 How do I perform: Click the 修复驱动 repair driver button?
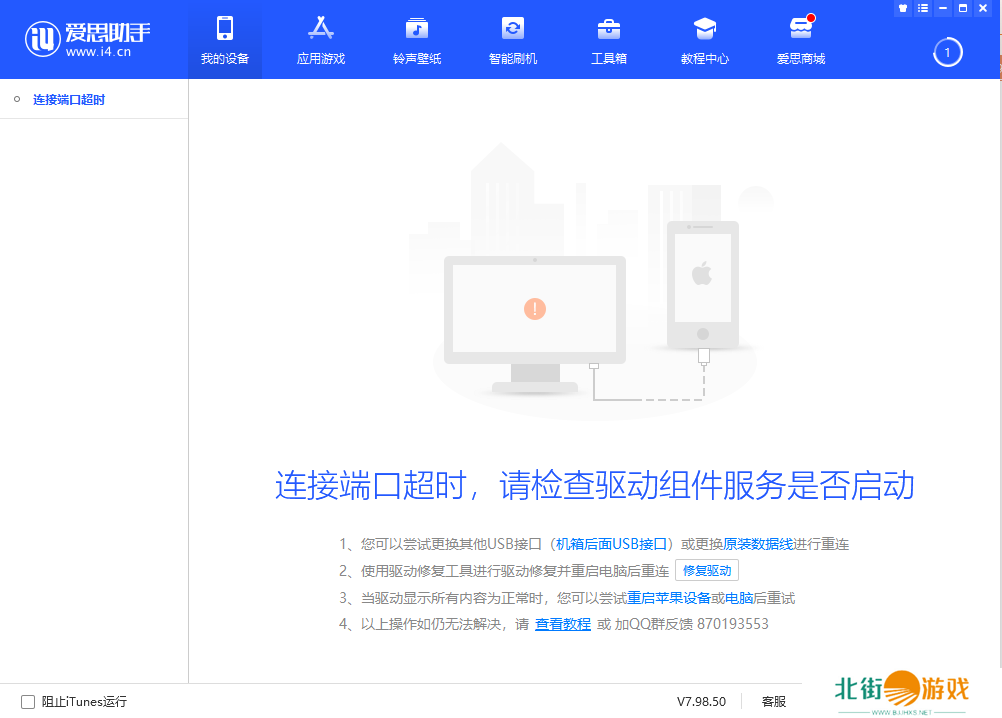pyautogui.click(x=707, y=571)
